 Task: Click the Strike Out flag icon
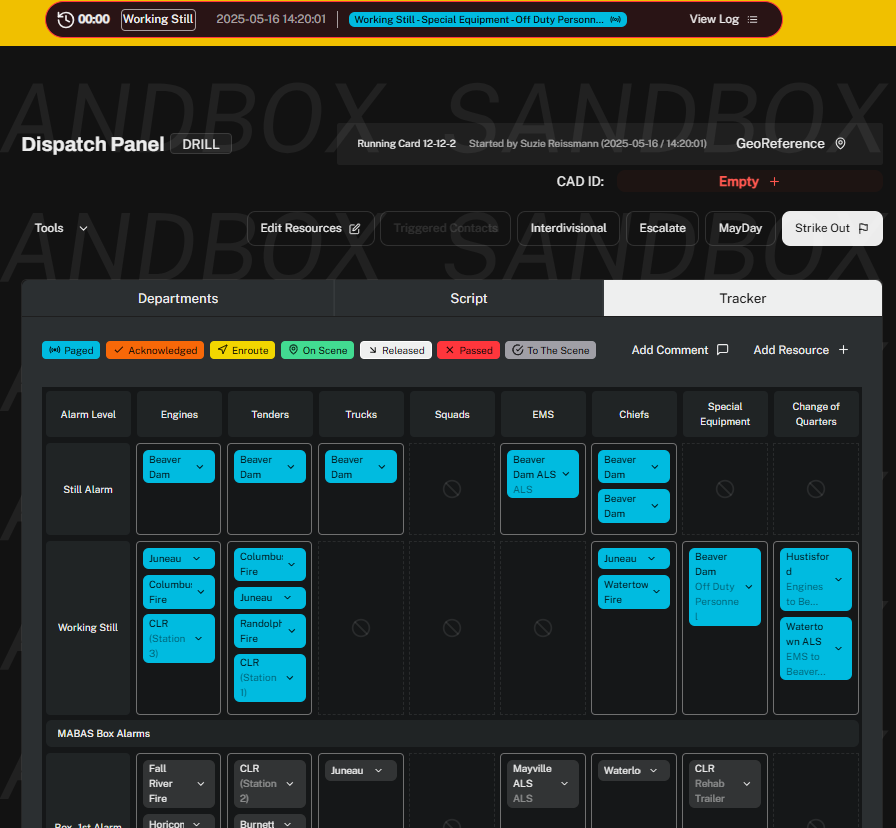tap(863, 229)
